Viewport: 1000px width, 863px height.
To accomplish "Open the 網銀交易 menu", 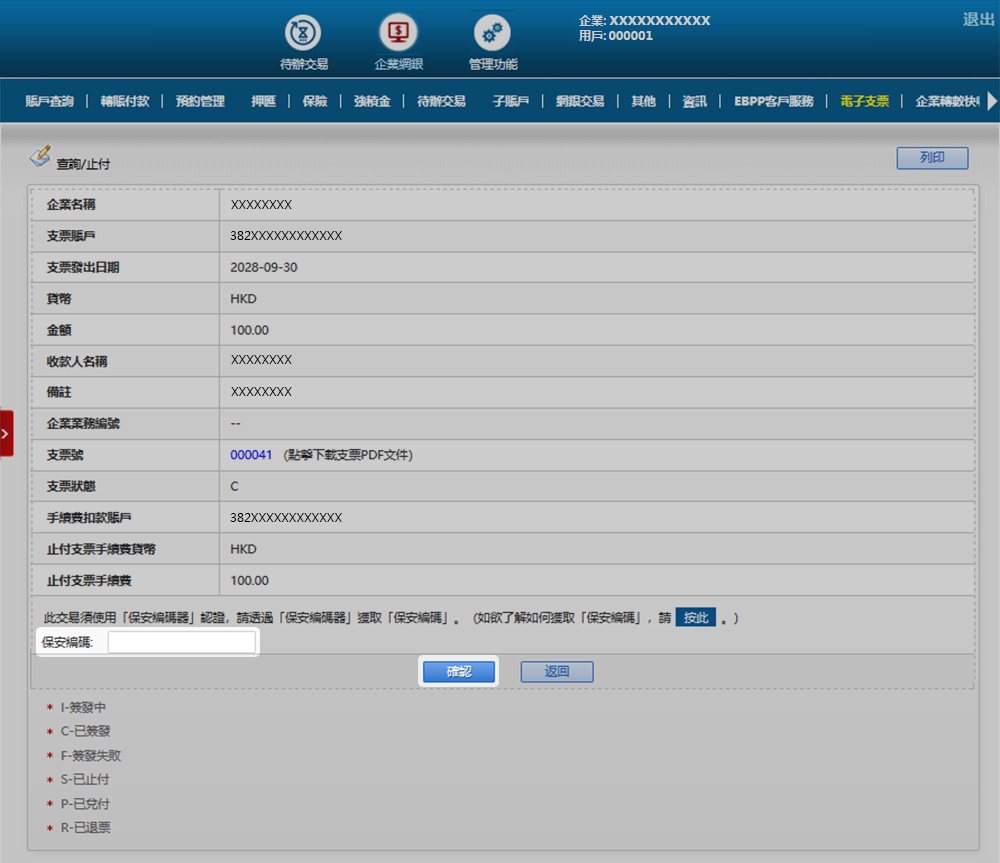I will 580,101.
